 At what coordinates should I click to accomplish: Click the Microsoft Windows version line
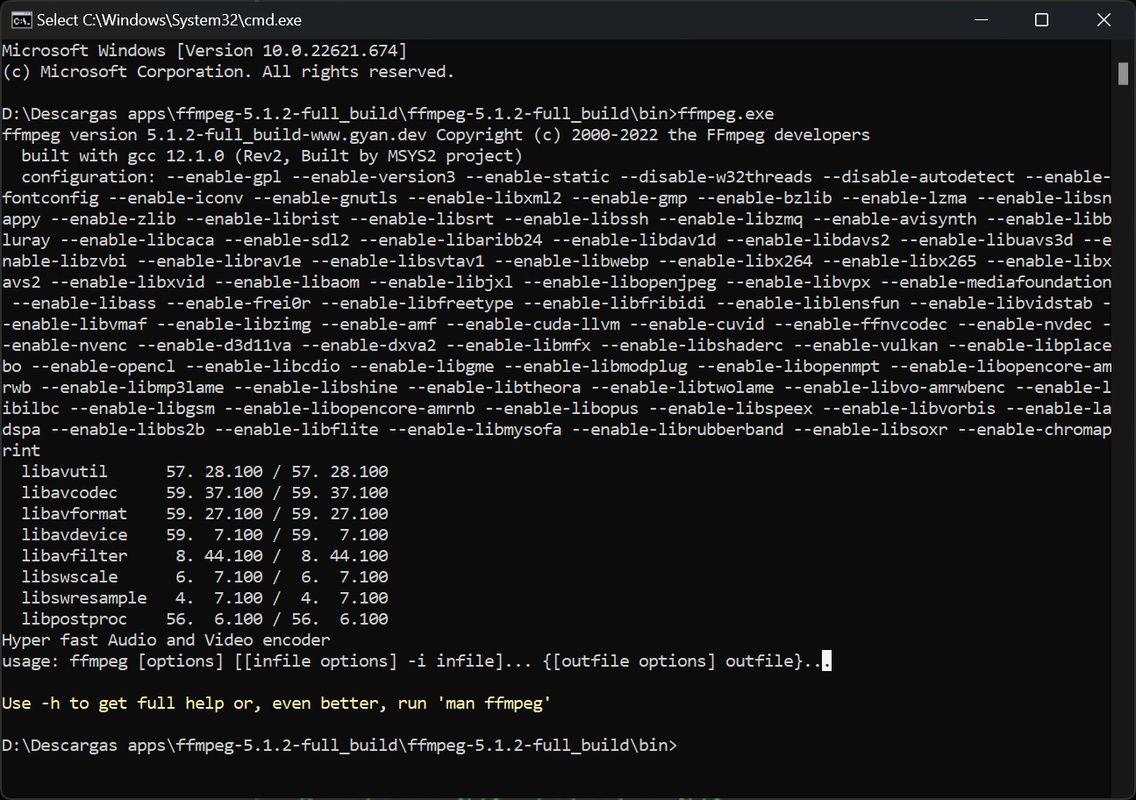200,49
